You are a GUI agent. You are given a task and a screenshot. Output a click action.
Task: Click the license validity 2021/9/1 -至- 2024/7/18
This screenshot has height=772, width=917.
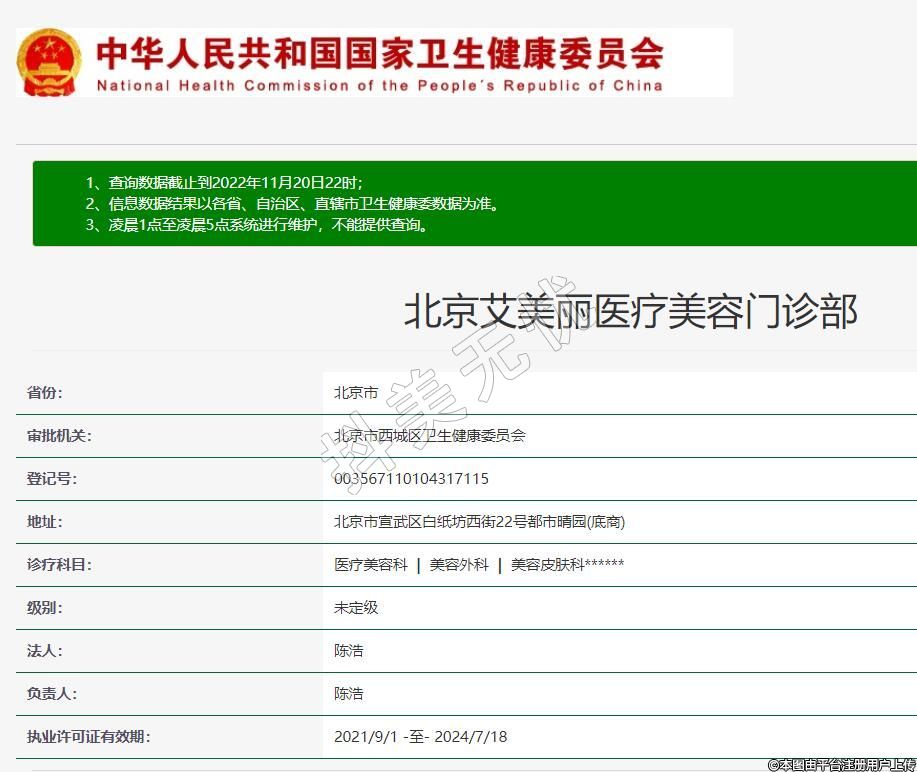click(x=420, y=737)
